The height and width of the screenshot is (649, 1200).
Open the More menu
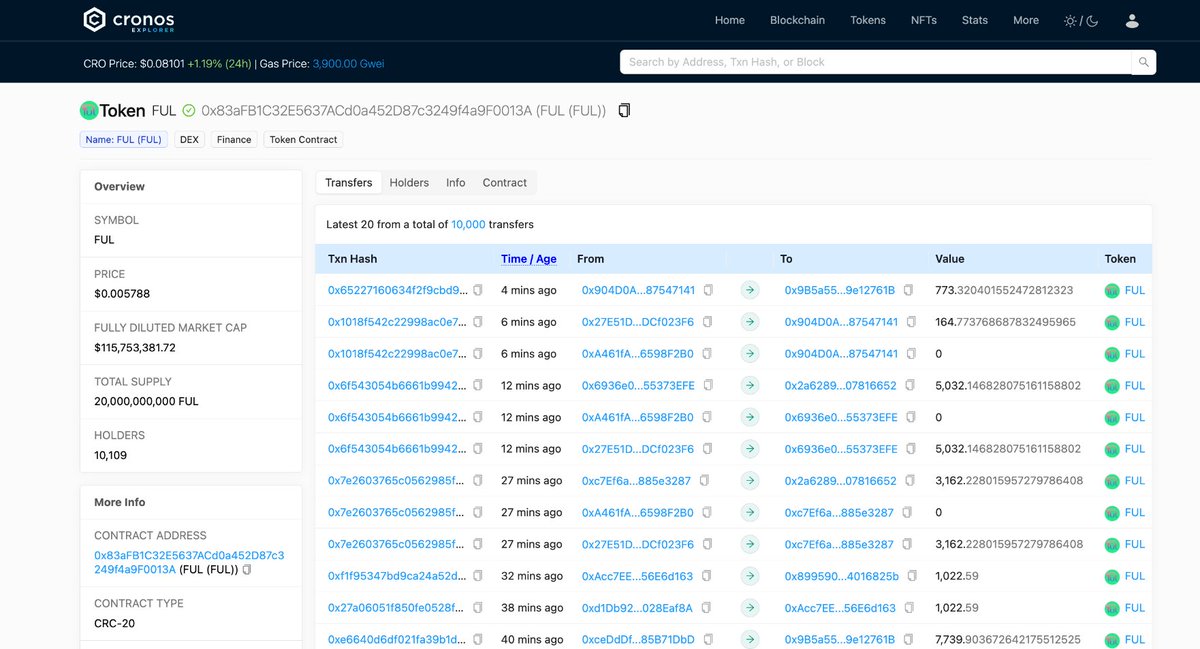point(1026,20)
